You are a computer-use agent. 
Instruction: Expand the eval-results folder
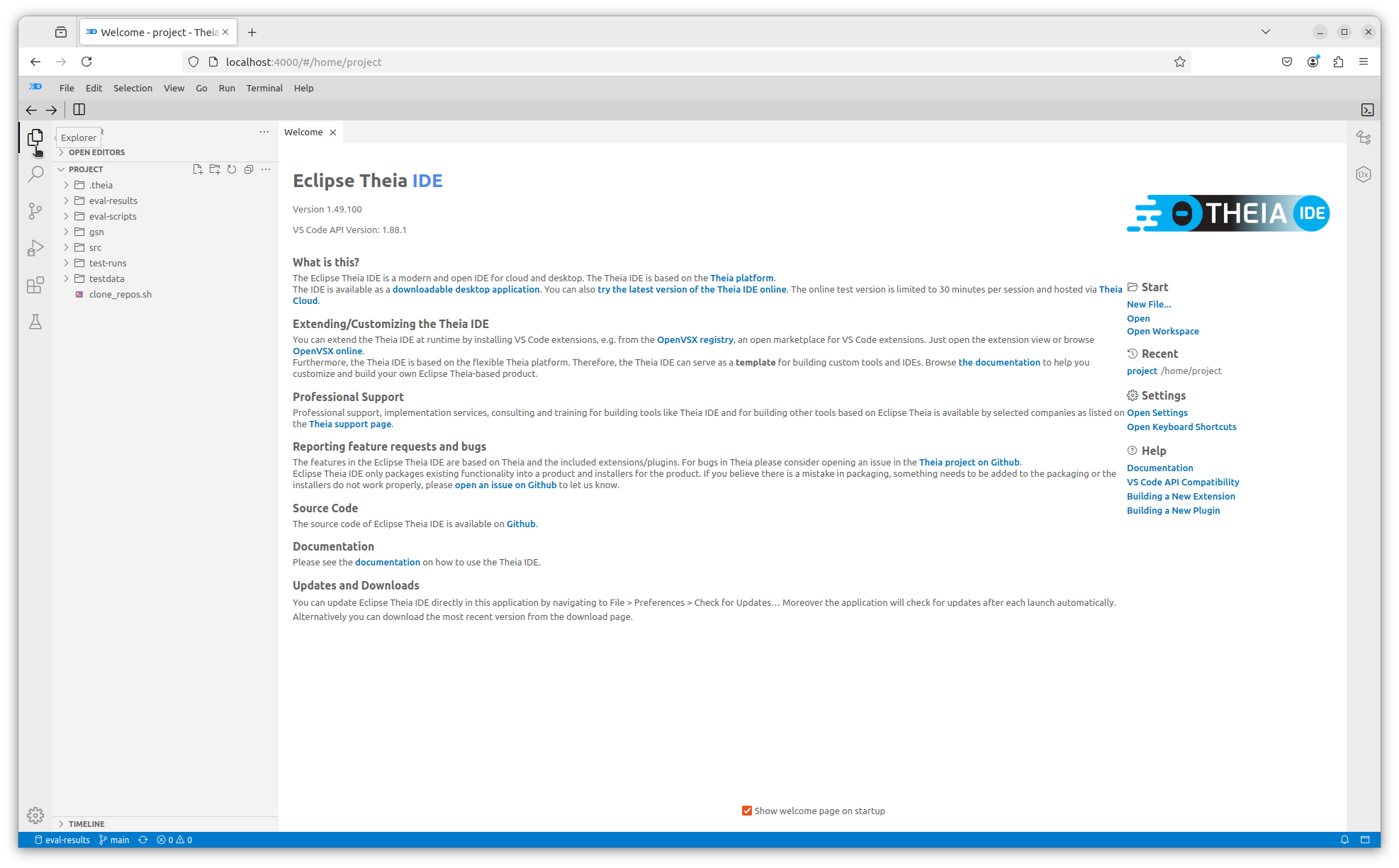[66, 201]
